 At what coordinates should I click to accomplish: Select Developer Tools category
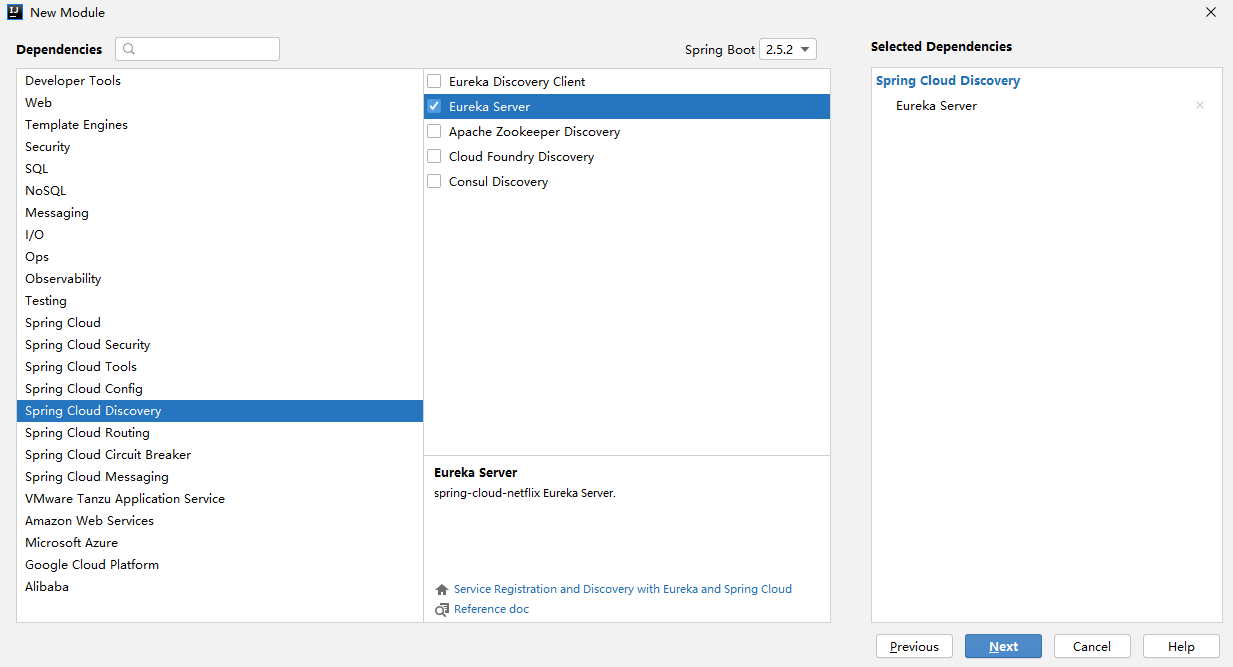pyautogui.click(x=220, y=81)
